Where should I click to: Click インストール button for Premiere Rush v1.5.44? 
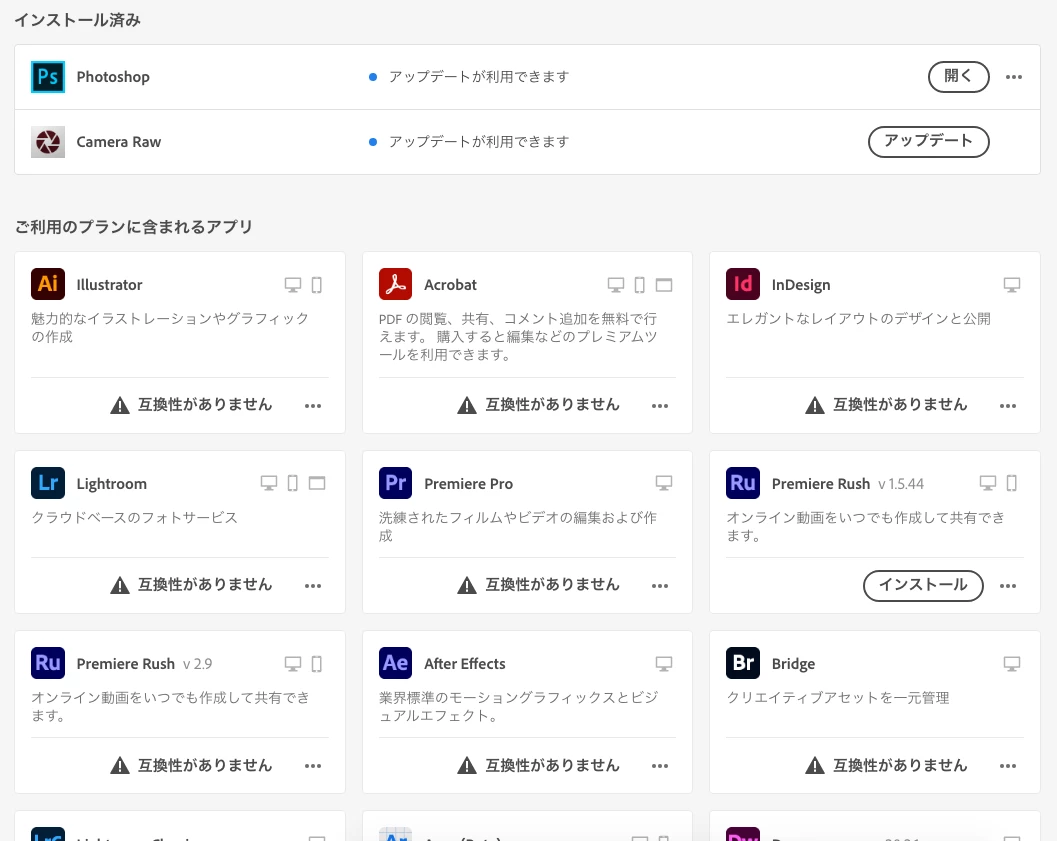pos(923,585)
